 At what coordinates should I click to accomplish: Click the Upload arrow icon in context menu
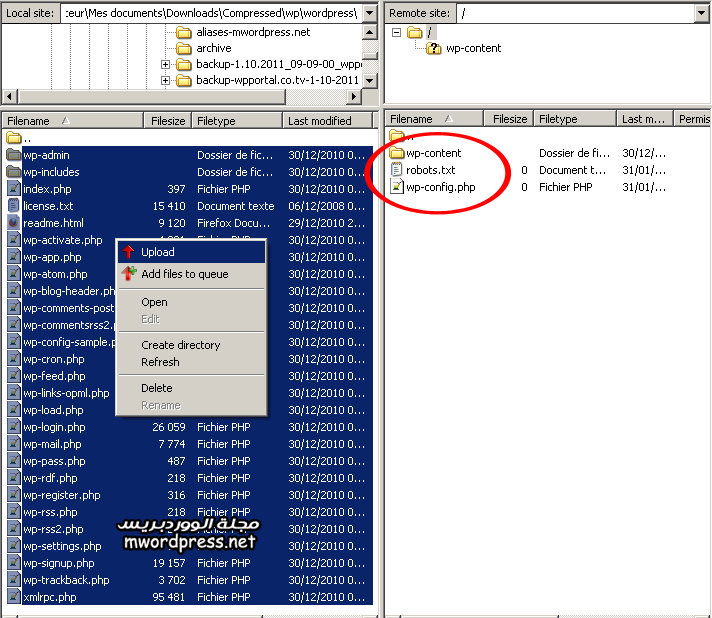[x=129, y=252]
